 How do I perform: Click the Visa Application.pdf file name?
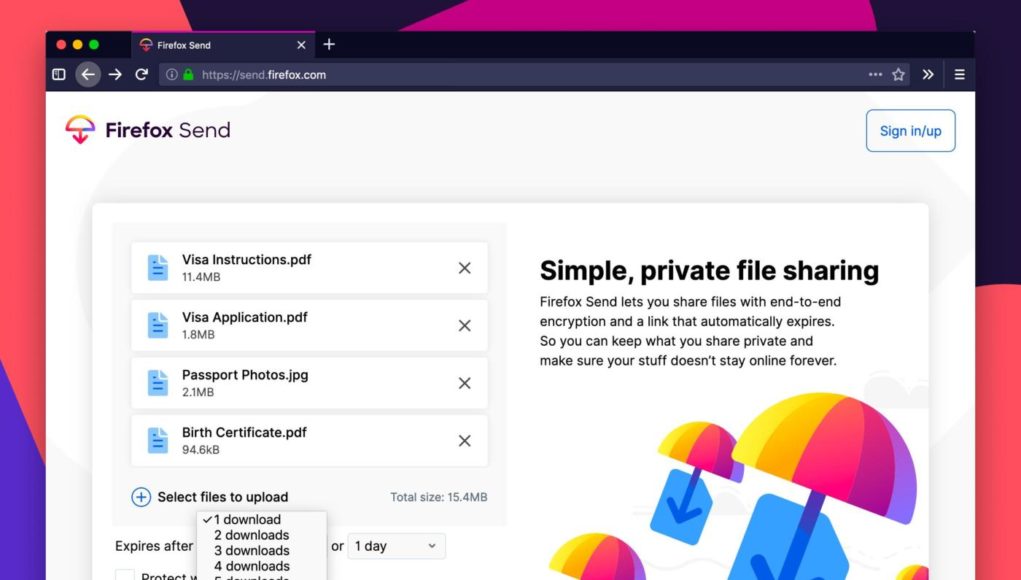(x=245, y=318)
